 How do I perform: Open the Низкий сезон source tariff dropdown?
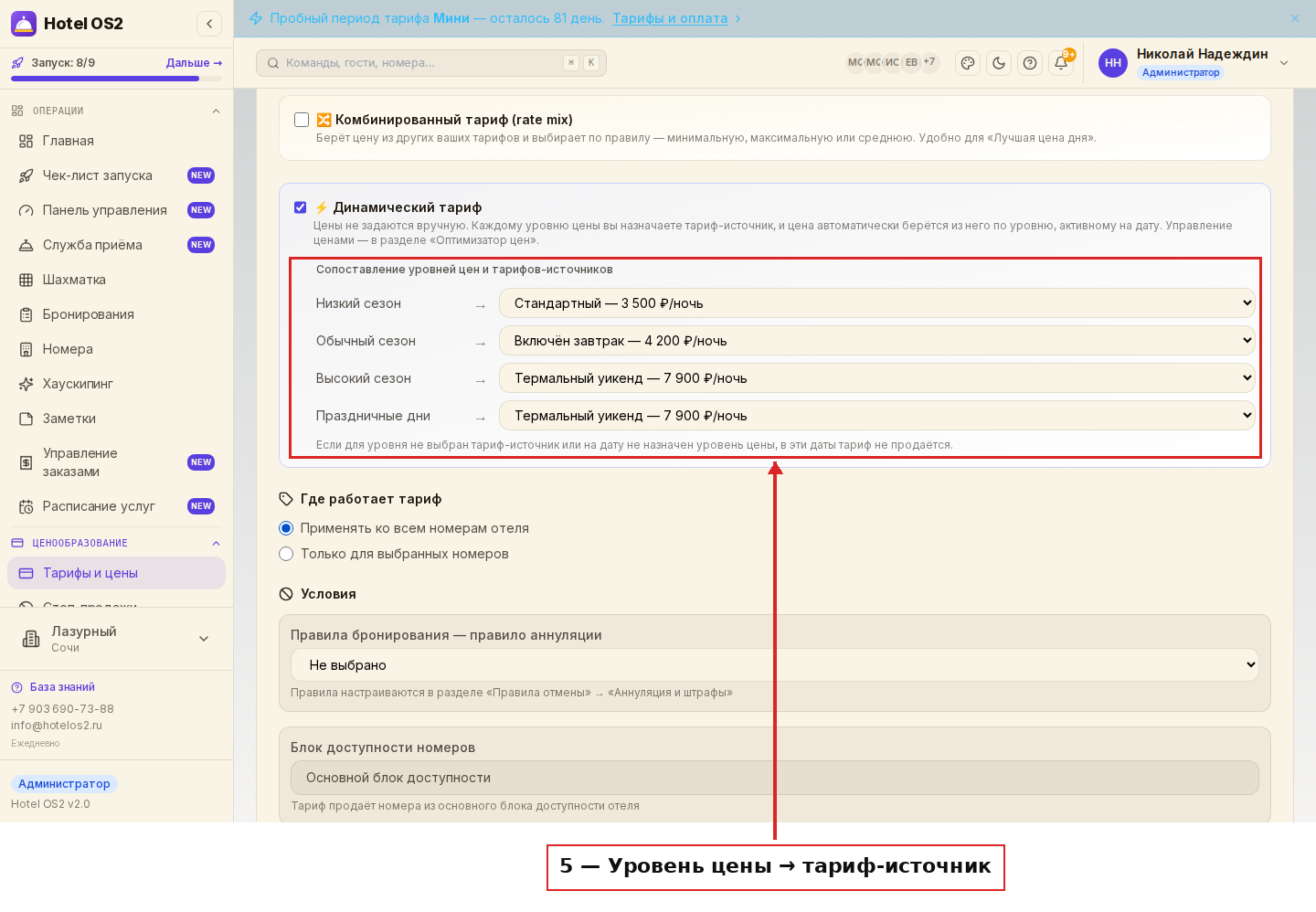point(877,303)
